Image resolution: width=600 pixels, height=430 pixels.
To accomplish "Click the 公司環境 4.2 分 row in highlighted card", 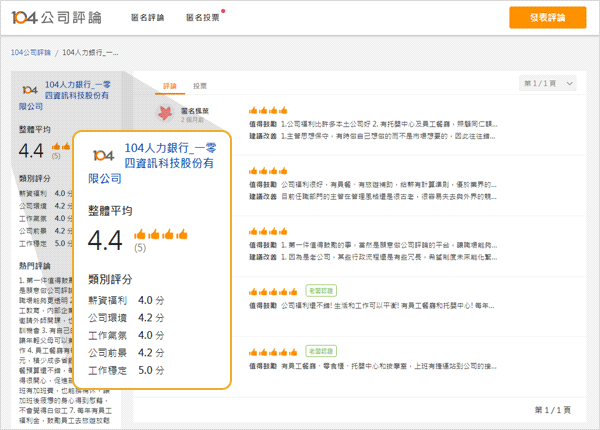I will (x=126, y=318).
